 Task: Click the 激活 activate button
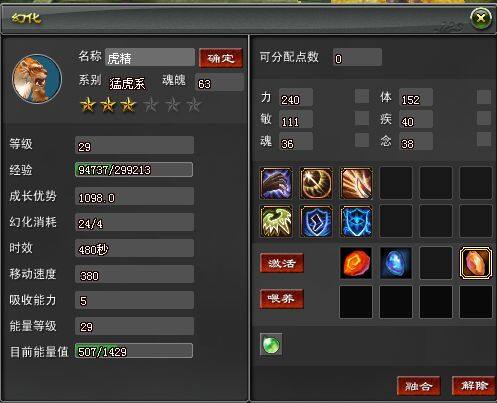(x=282, y=263)
